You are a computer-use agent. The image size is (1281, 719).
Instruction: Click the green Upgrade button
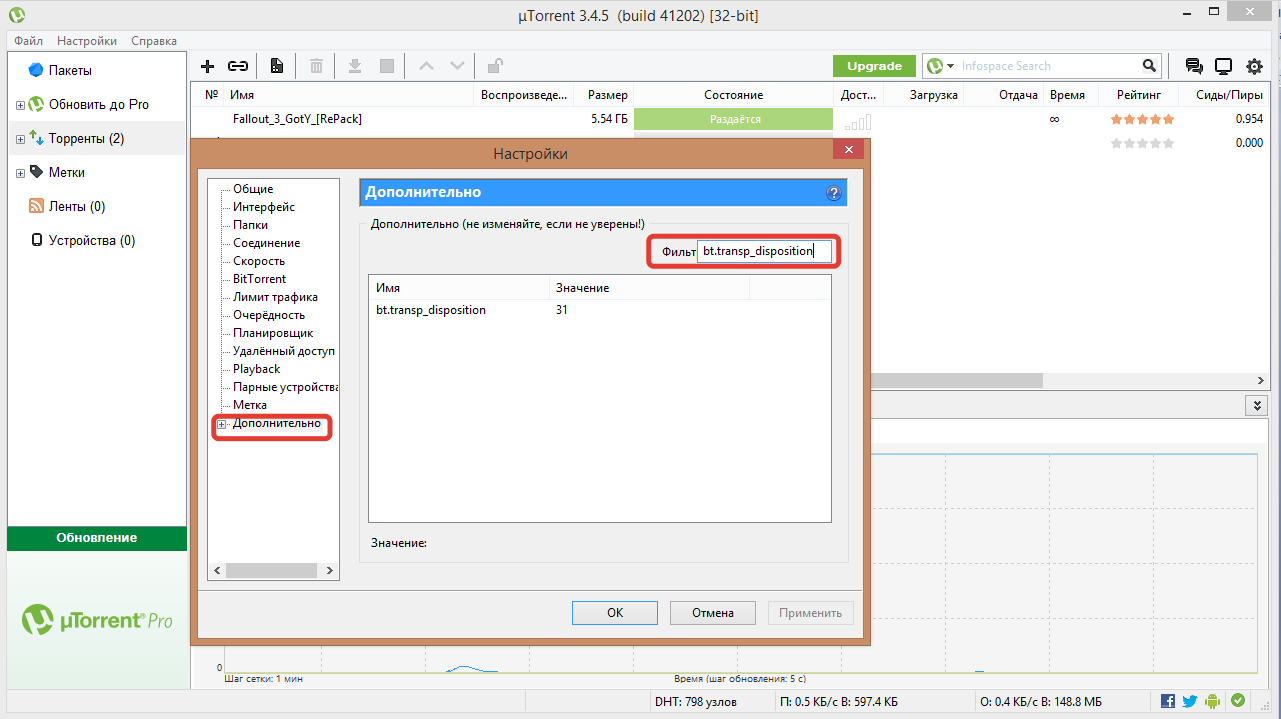(875, 66)
